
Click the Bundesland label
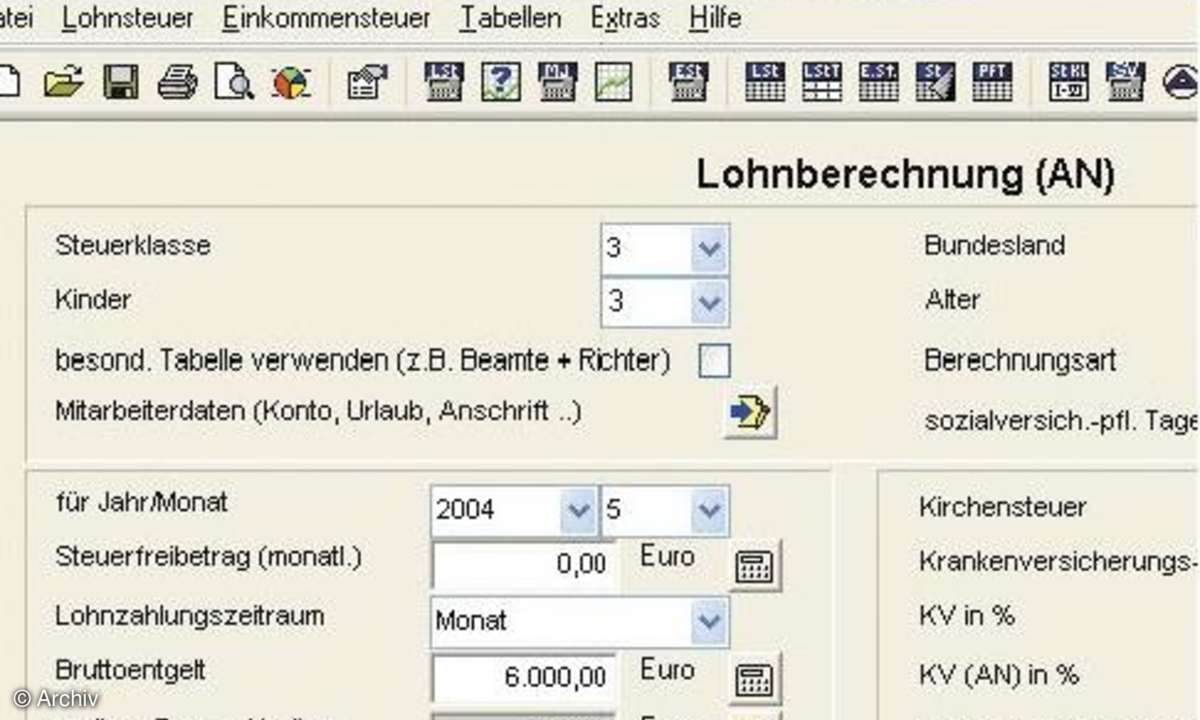click(x=995, y=245)
